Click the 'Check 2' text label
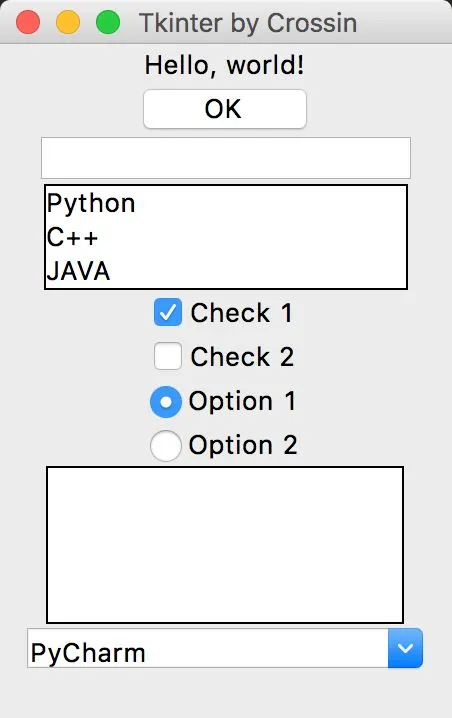The height and width of the screenshot is (718, 452). (242, 357)
